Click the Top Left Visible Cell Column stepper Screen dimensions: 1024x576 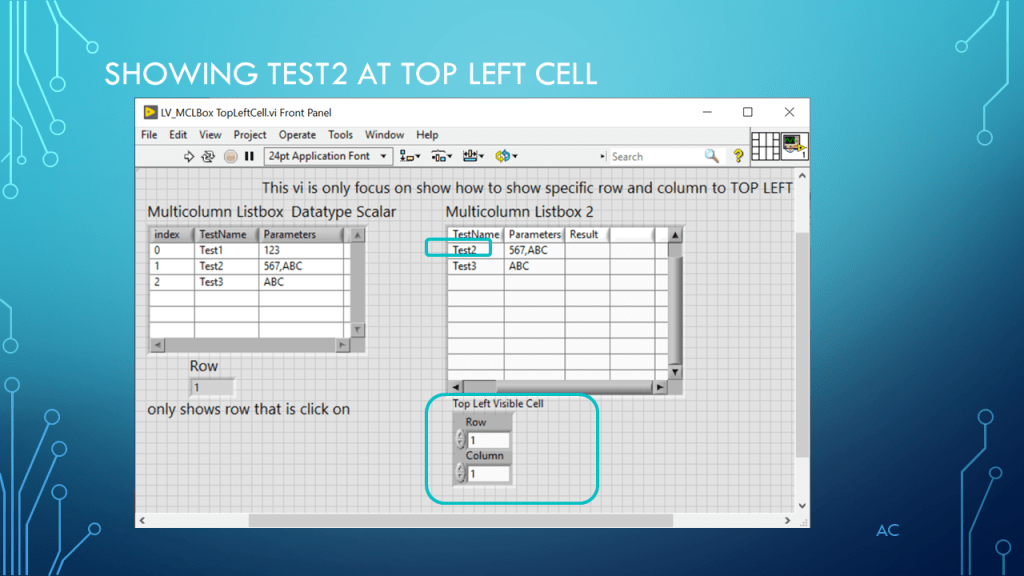pyautogui.click(x=460, y=473)
